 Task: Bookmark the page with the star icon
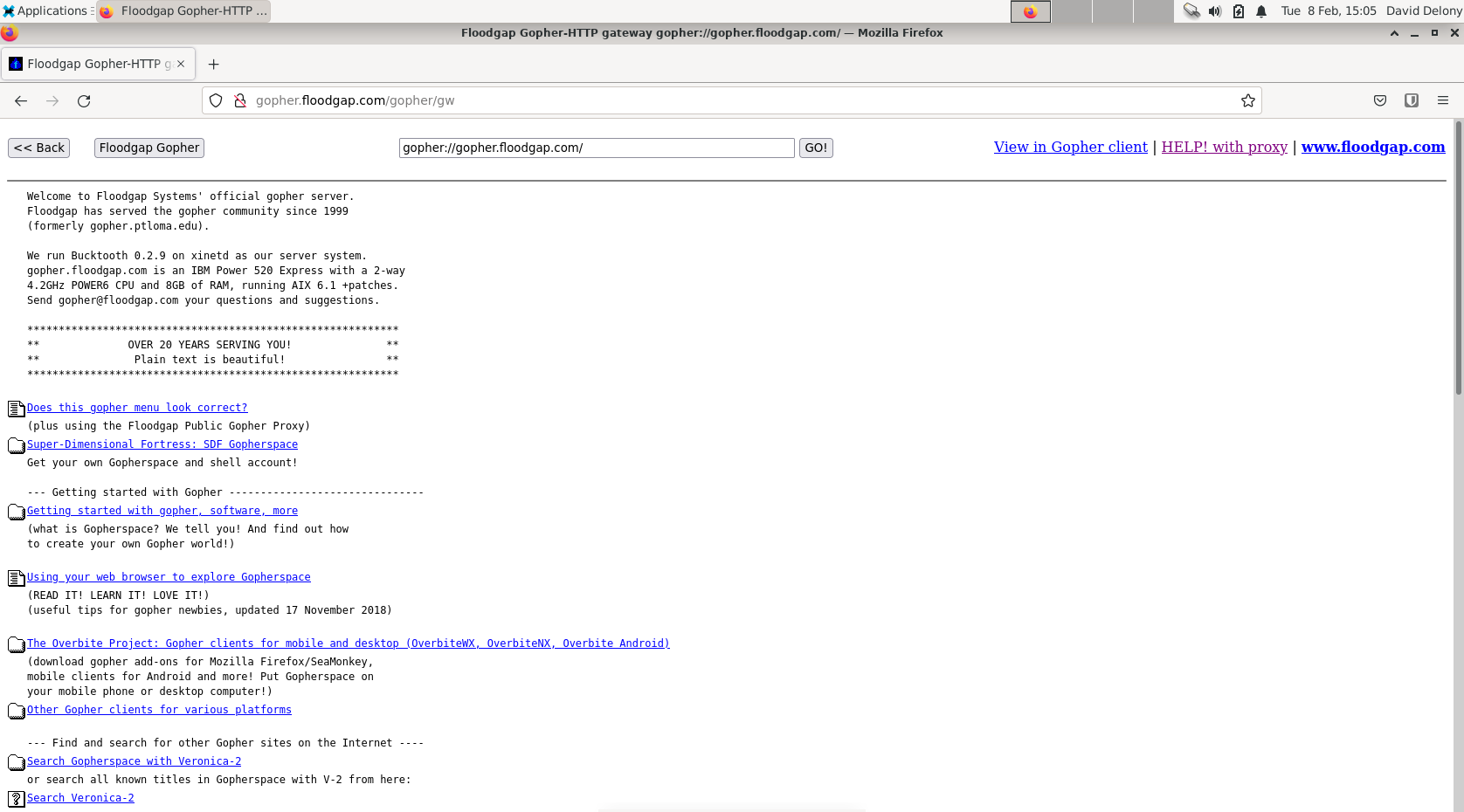[x=1247, y=100]
